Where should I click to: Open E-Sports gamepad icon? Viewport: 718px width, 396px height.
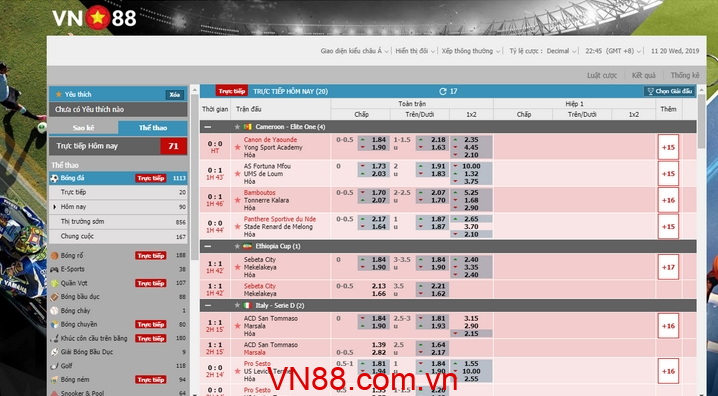click(54, 269)
